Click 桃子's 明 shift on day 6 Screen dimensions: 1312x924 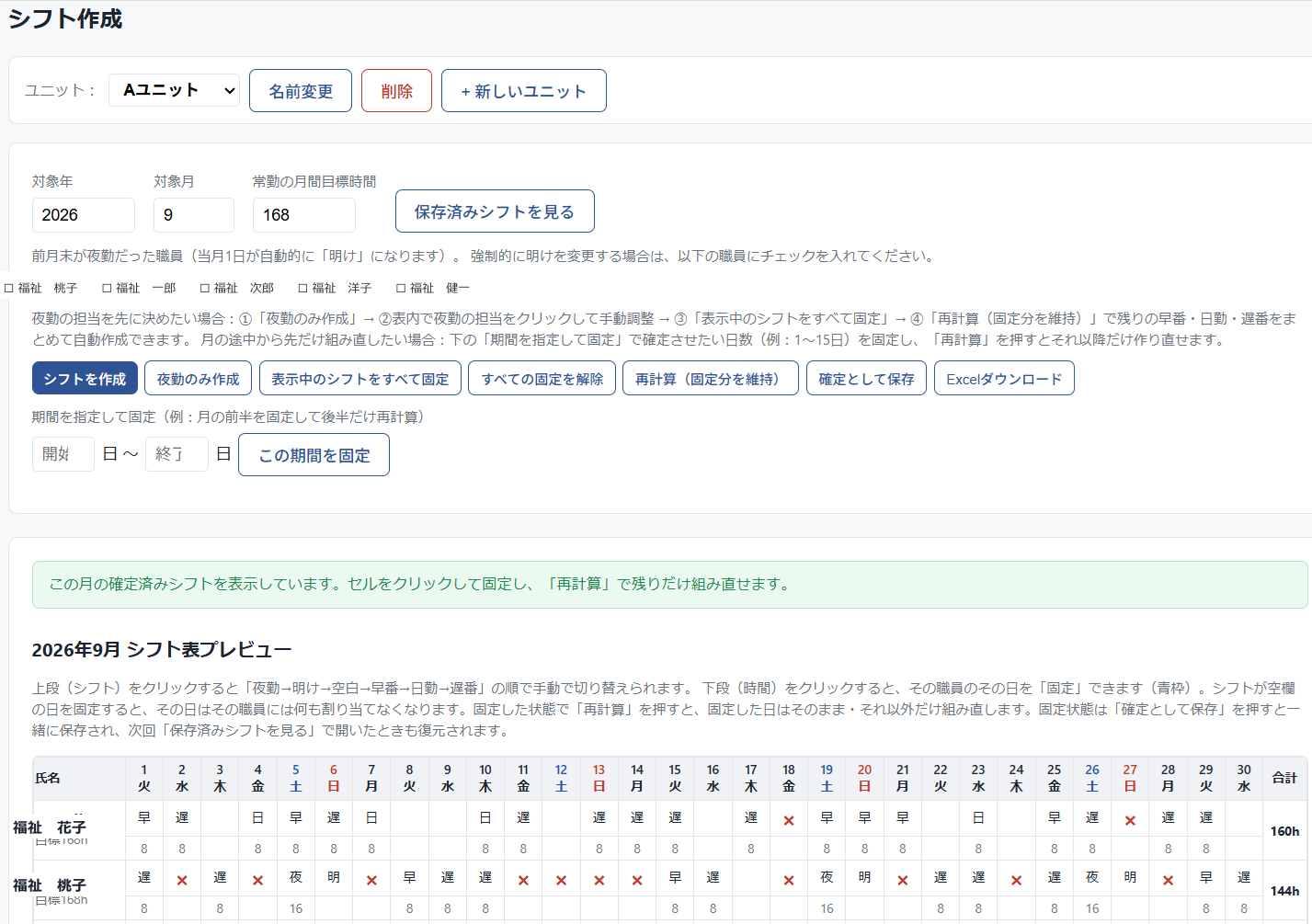[334, 878]
